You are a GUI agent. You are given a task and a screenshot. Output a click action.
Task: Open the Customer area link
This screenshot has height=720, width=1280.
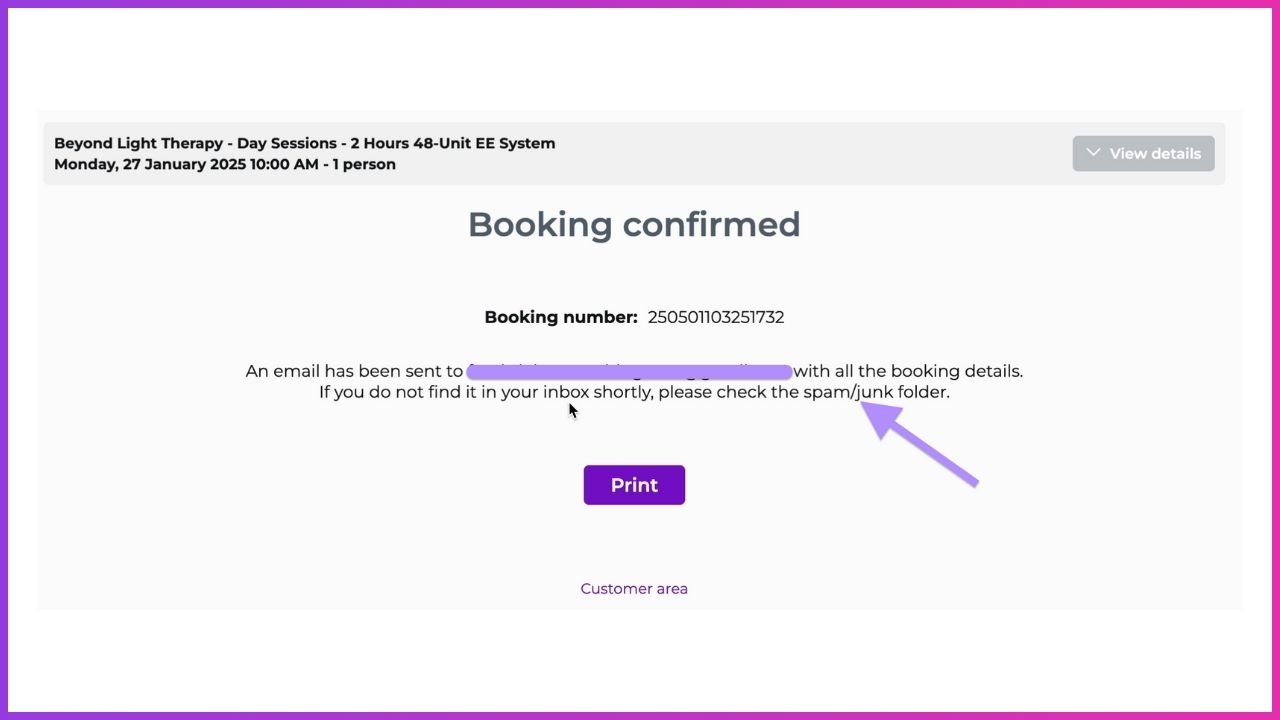[634, 589]
